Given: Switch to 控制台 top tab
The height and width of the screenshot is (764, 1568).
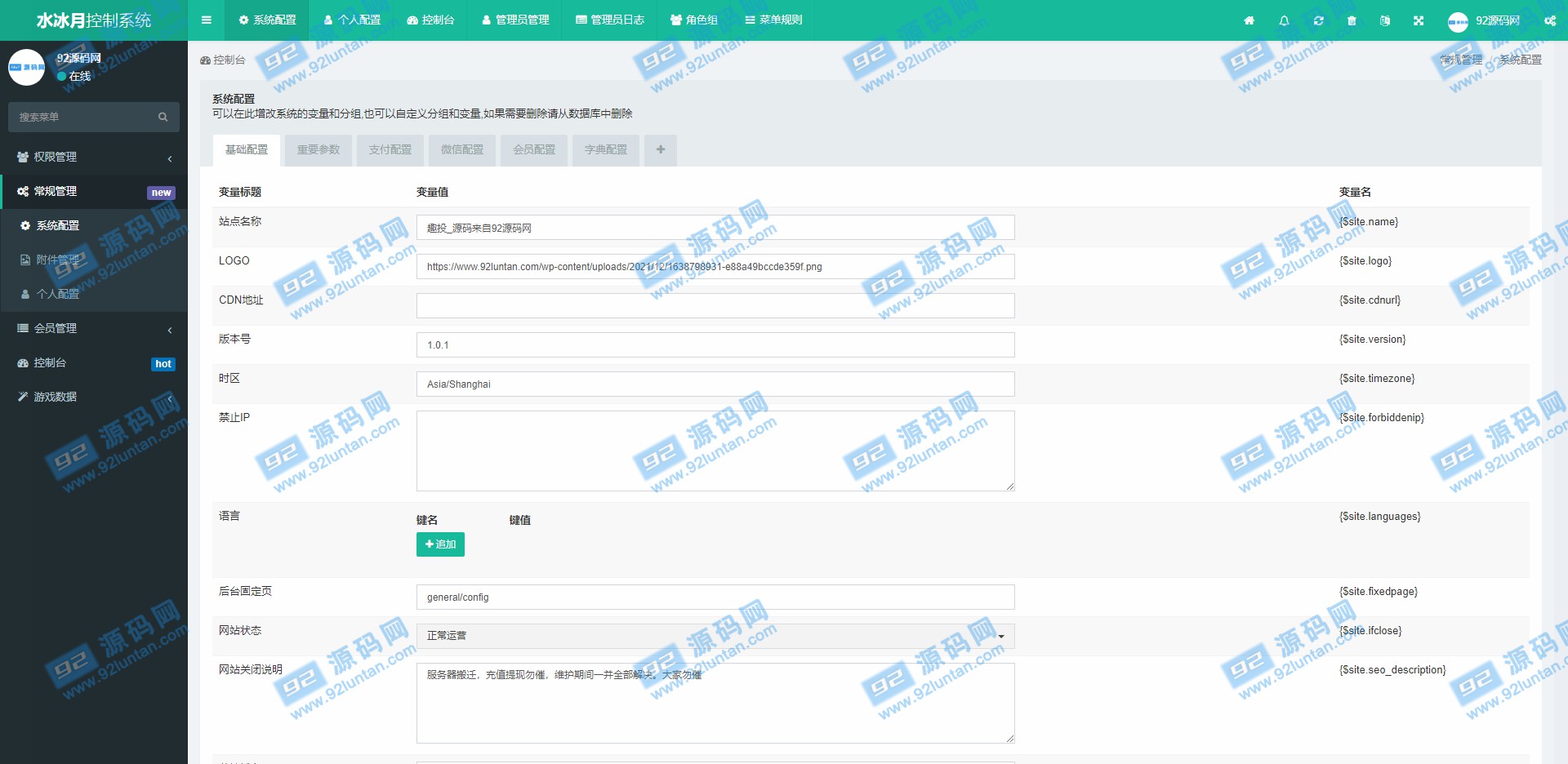Looking at the screenshot, I should coord(430,20).
